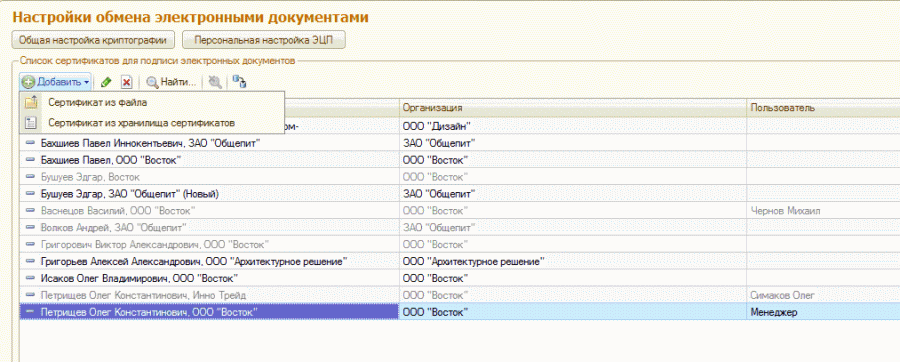Click row icon beside Бушуев Эдгар, Восток
The width and height of the screenshot is (900, 362).
30,177
